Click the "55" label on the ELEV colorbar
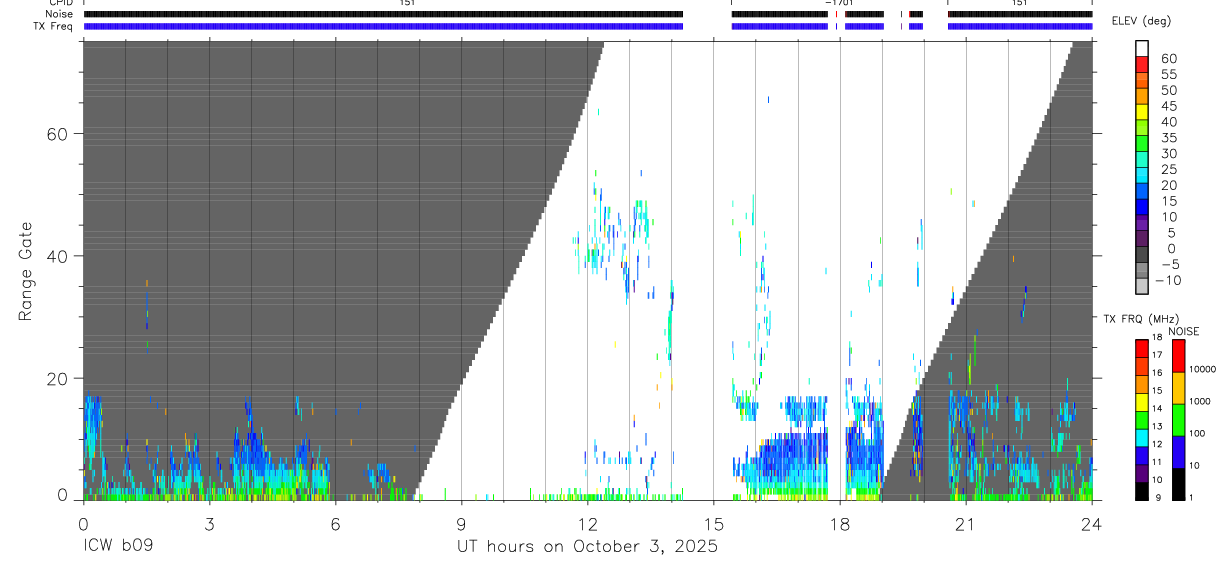Screen dimensions: 1228x567 pos(1168,75)
